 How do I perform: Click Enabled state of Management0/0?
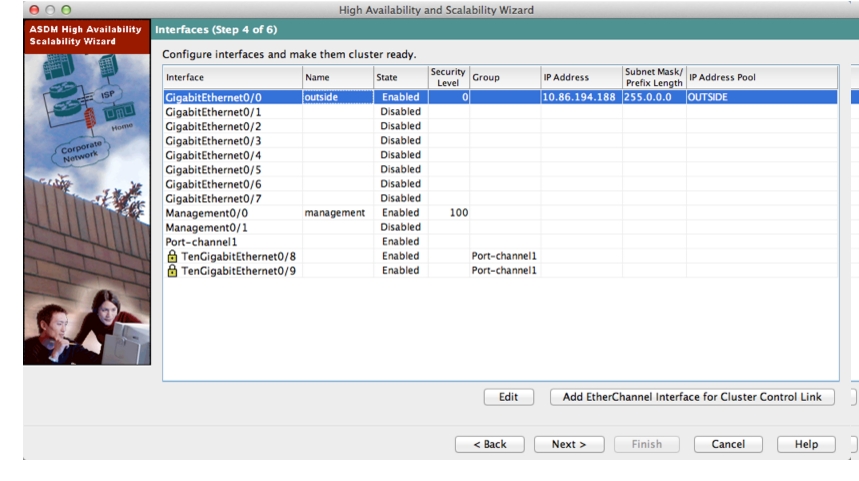coord(400,213)
